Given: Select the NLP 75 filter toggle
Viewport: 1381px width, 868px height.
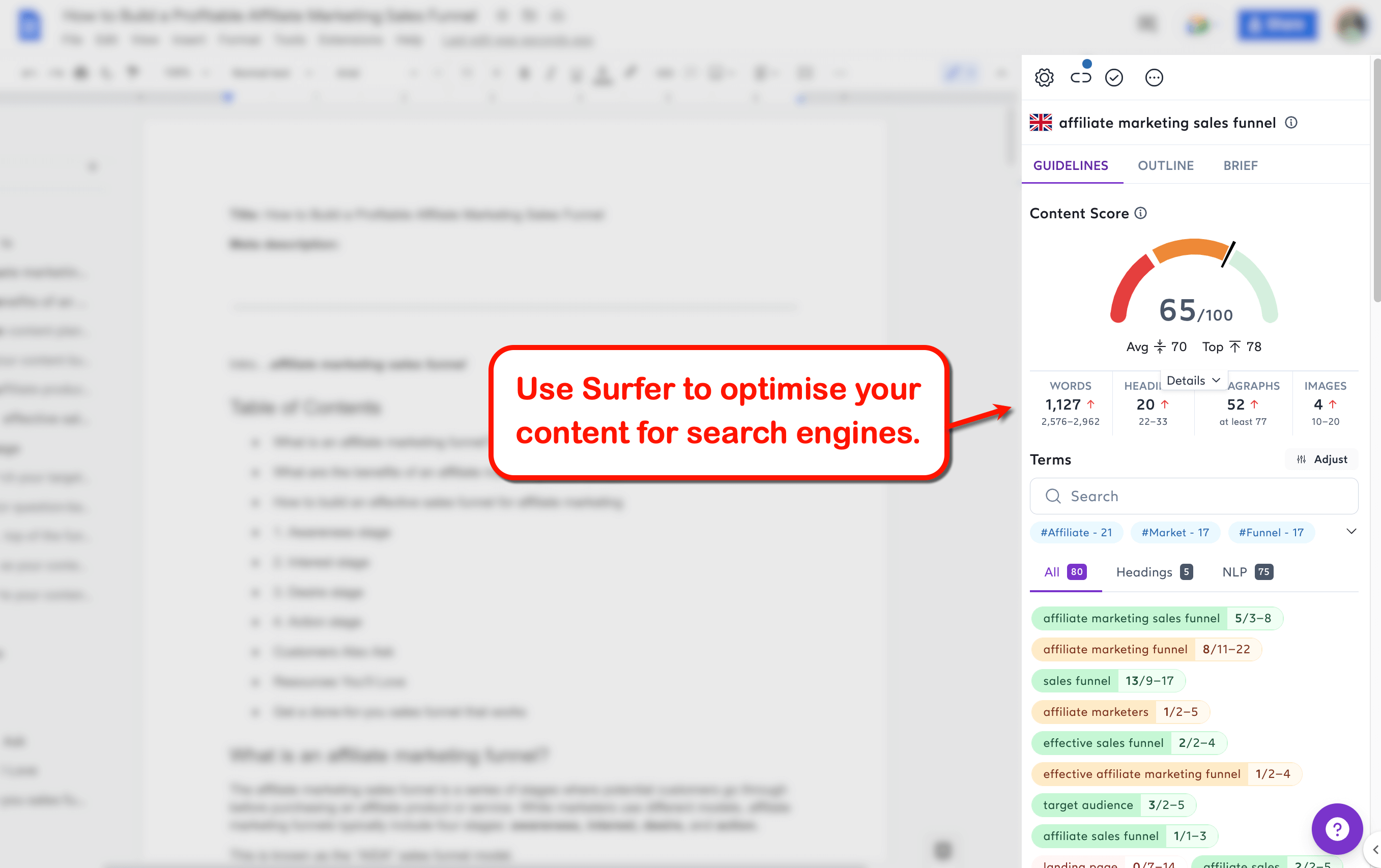Looking at the screenshot, I should click(x=1248, y=572).
